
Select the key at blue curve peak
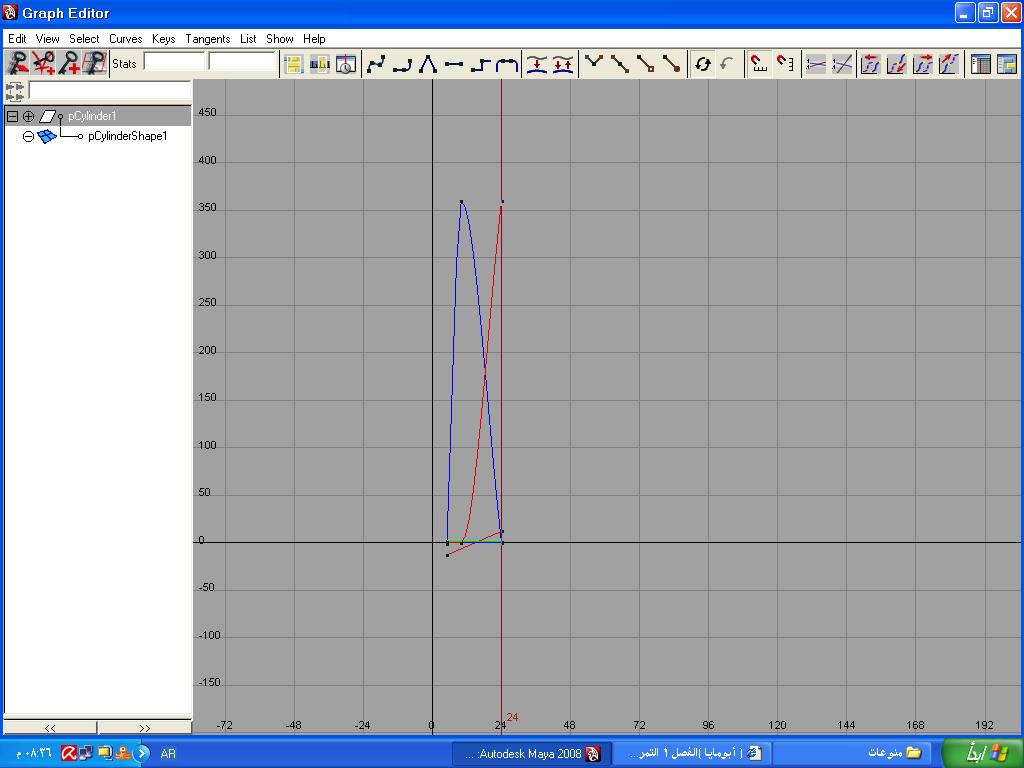(x=461, y=202)
